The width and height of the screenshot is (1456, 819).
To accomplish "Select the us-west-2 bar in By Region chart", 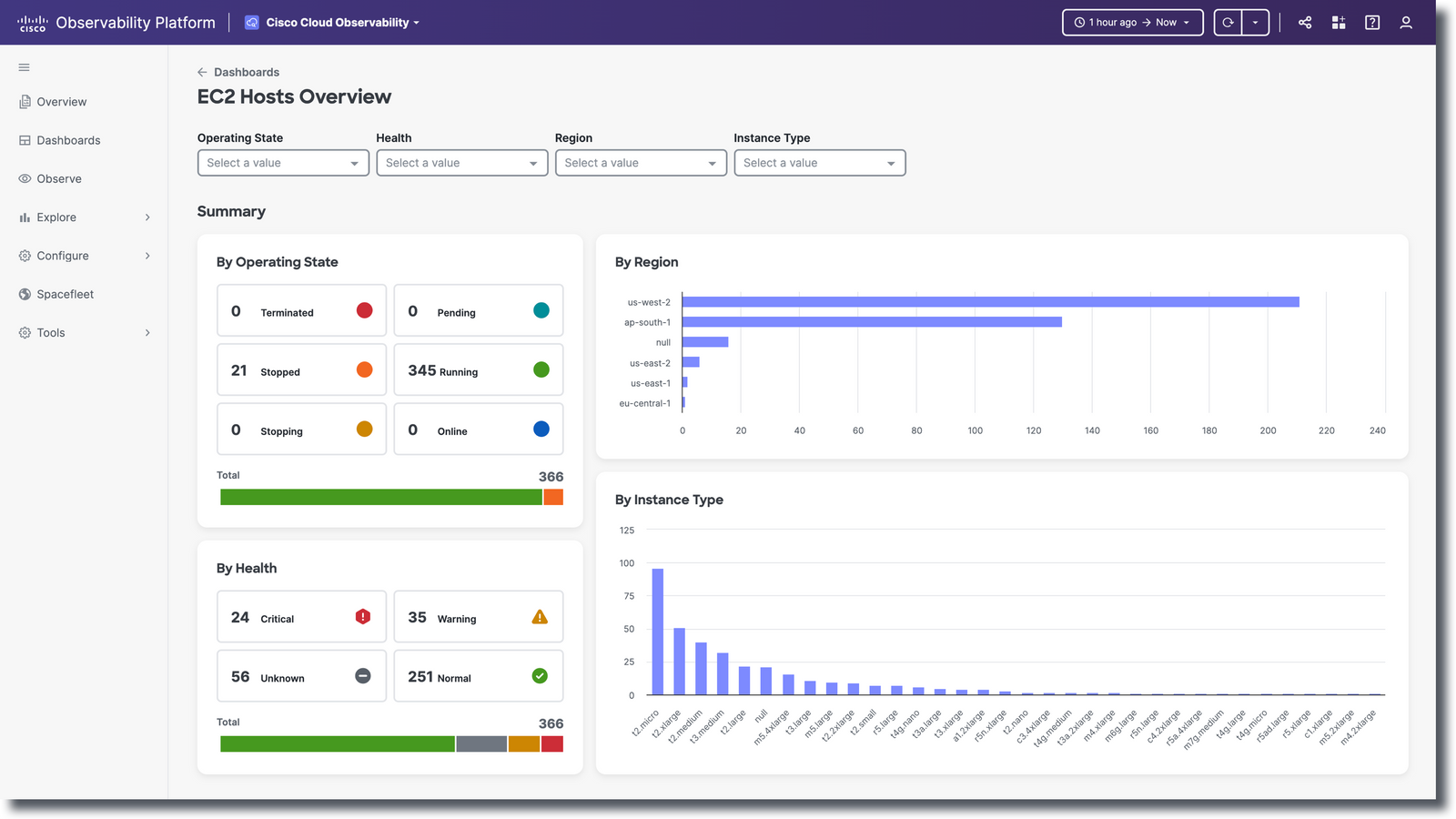I will [x=991, y=301].
